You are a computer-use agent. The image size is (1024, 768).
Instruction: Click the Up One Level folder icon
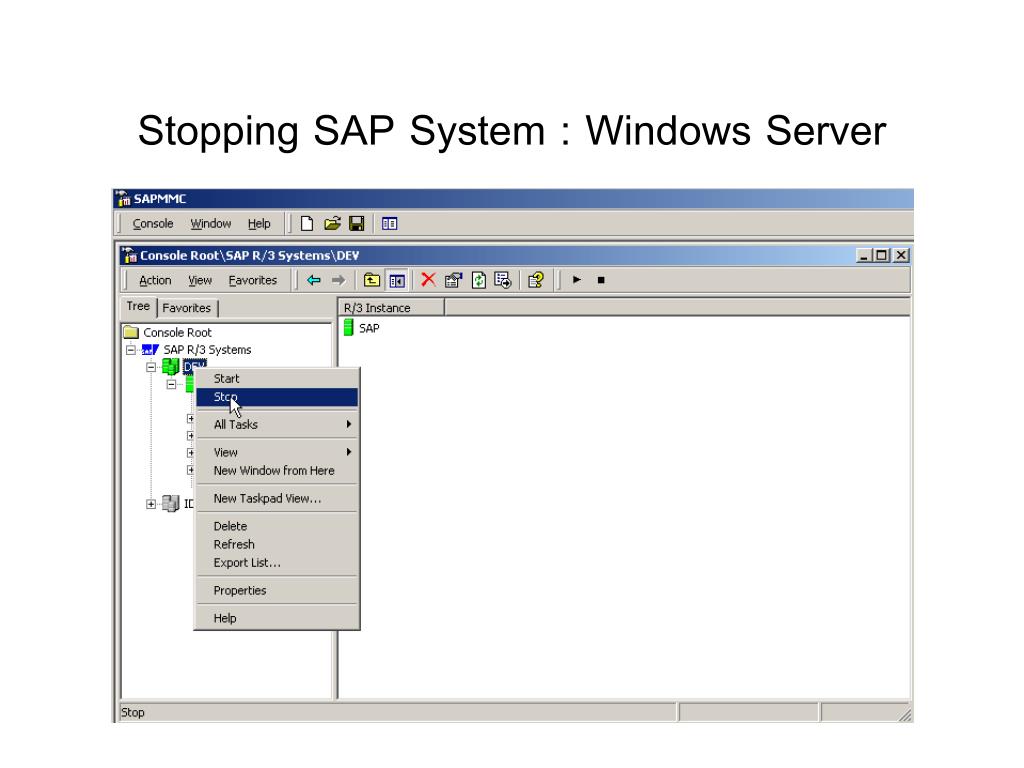[x=372, y=280]
